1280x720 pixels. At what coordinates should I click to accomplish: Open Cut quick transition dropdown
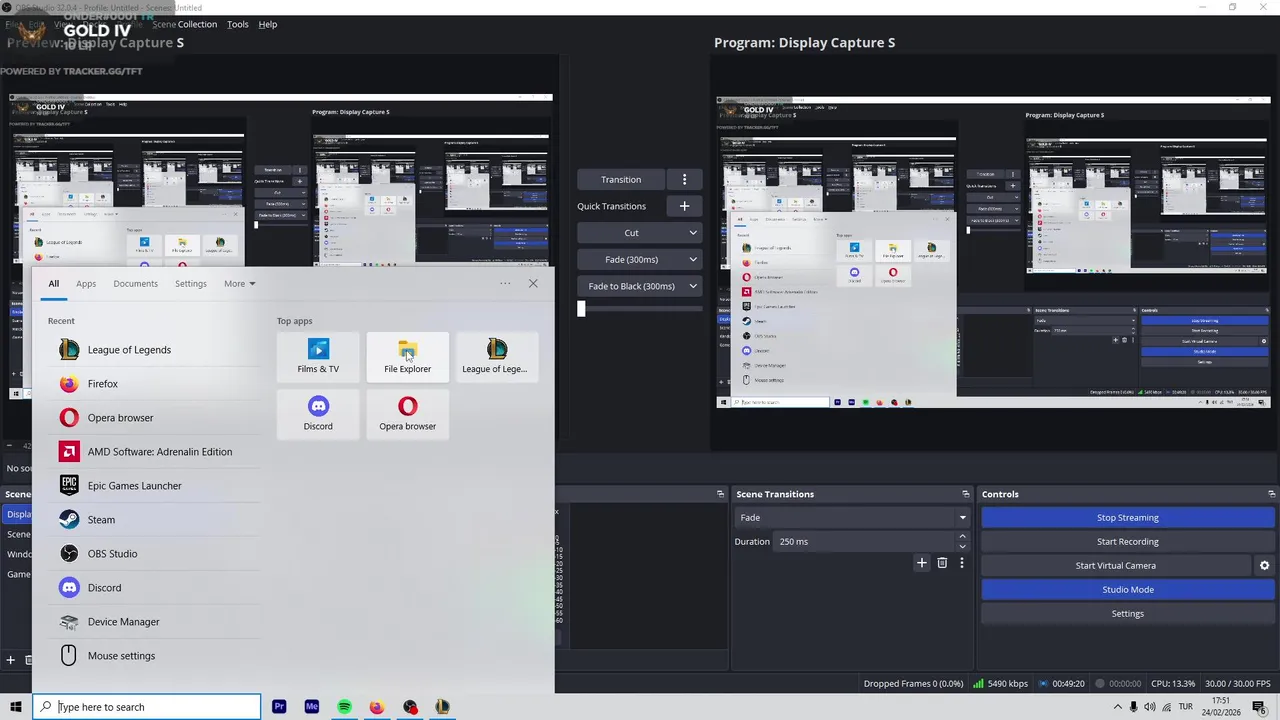coord(639,233)
